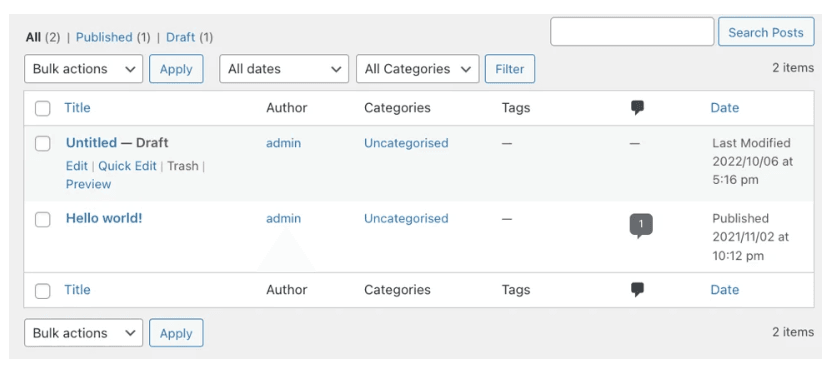Click the Search Posts button
831x366 pixels.
click(766, 32)
